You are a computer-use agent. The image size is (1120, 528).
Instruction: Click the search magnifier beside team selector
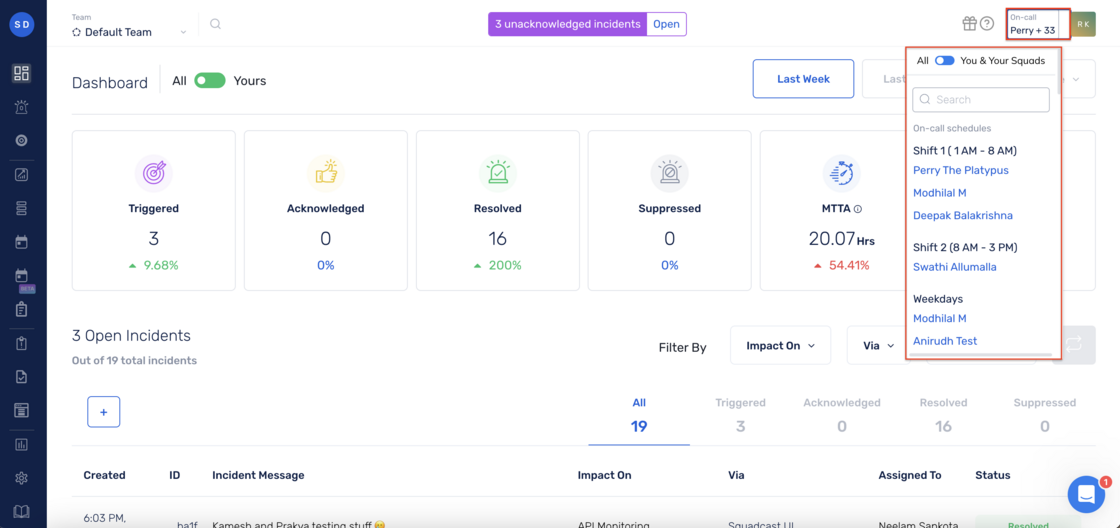coord(215,24)
